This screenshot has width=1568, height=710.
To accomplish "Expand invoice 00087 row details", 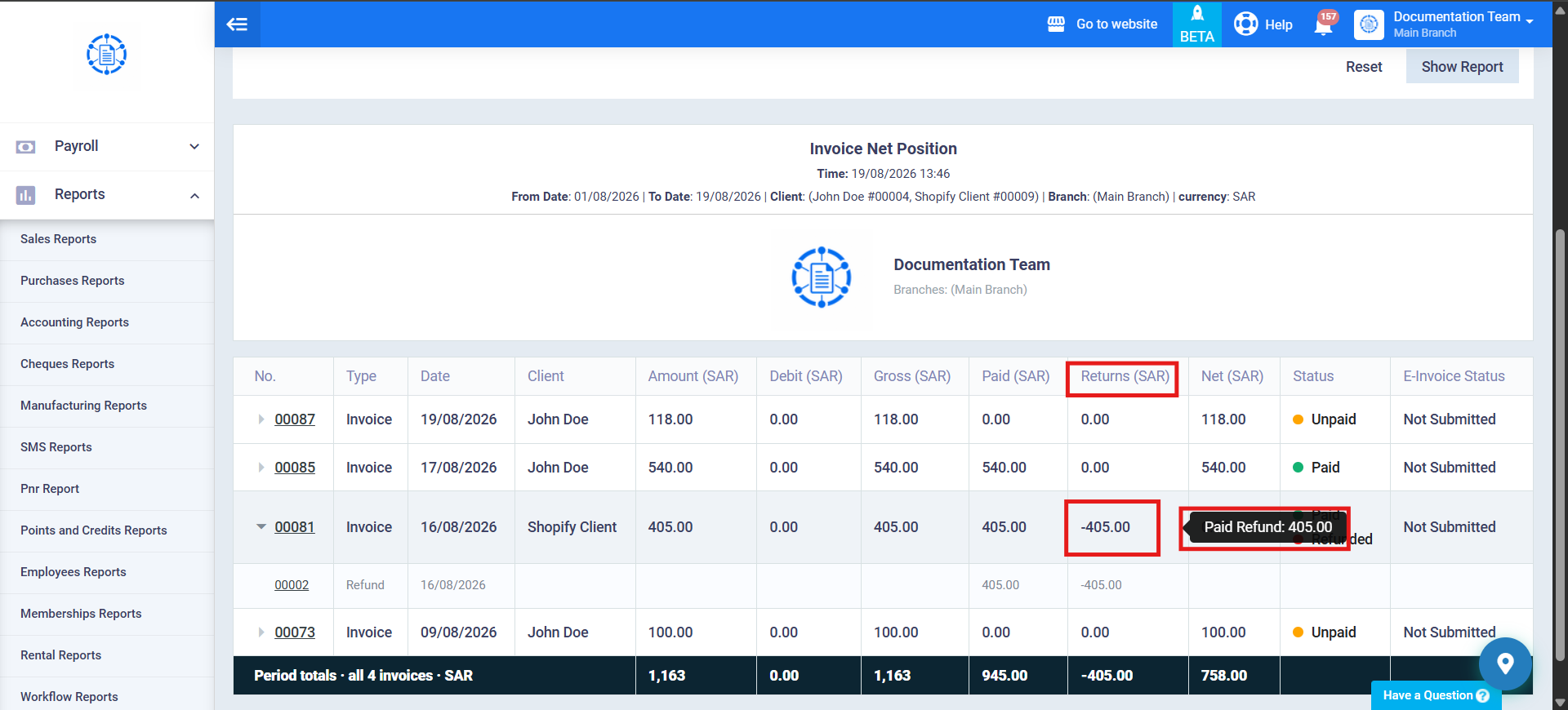I will tap(261, 419).
